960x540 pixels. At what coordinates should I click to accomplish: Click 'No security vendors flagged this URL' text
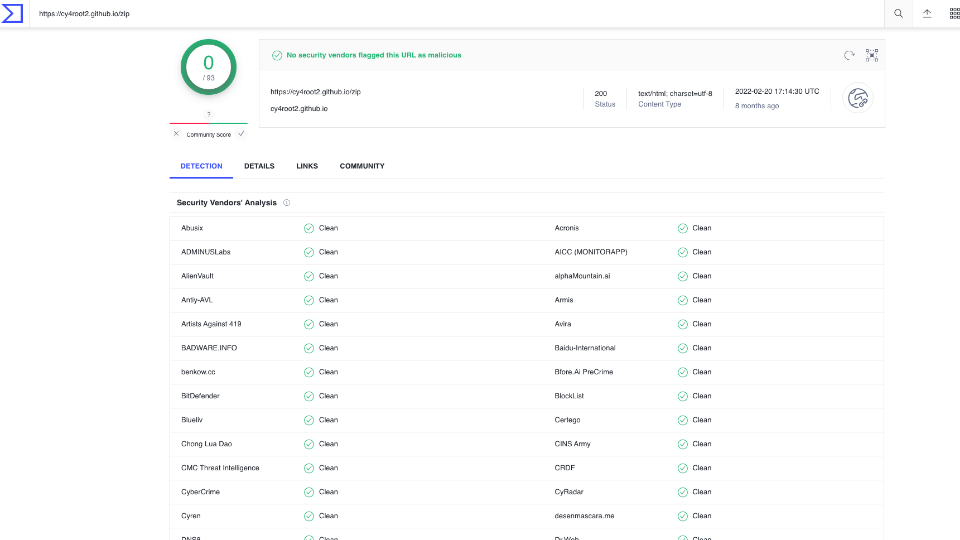(374, 55)
